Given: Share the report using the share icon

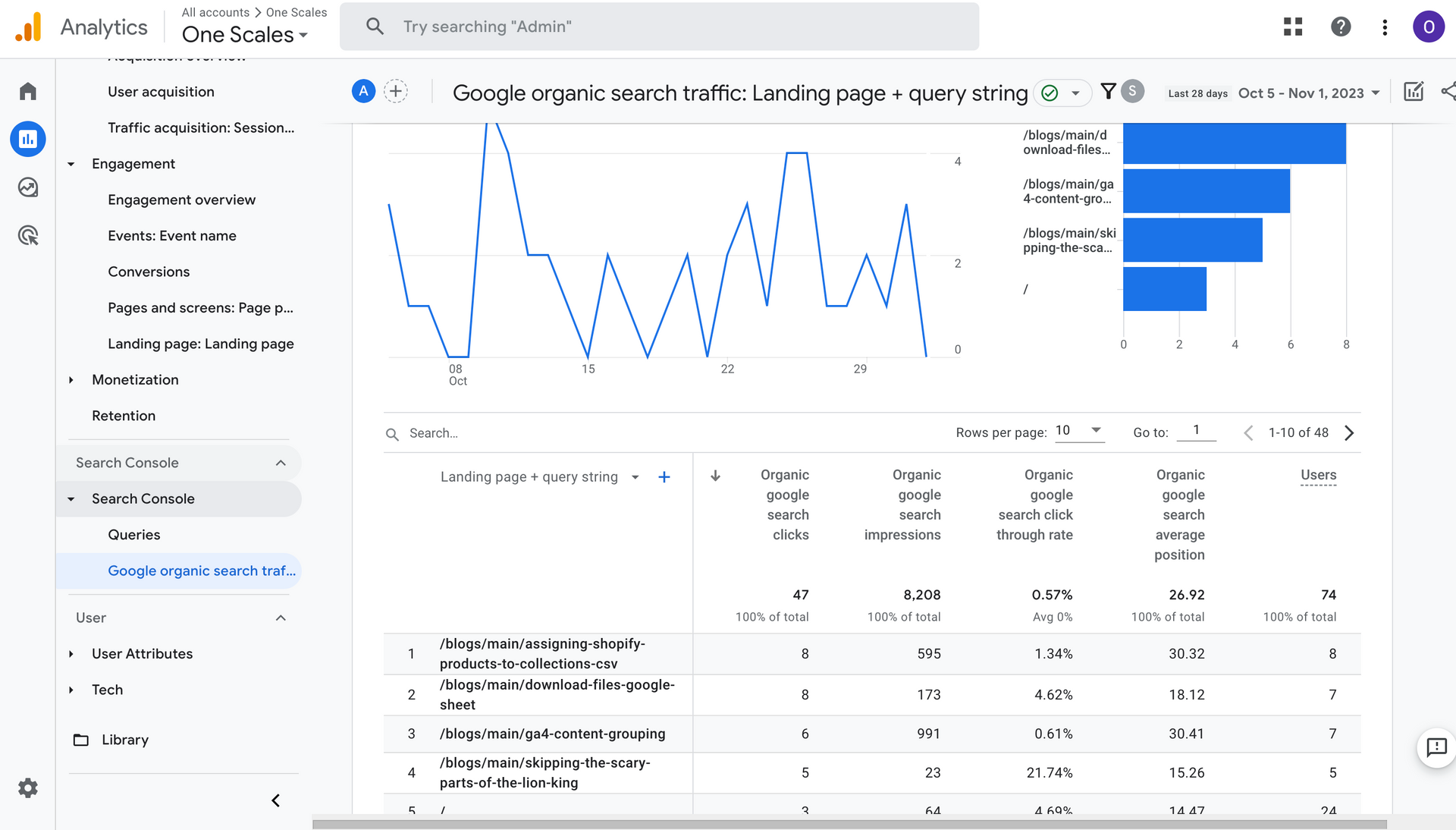Looking at the screenshot, I should [1448, 92].
